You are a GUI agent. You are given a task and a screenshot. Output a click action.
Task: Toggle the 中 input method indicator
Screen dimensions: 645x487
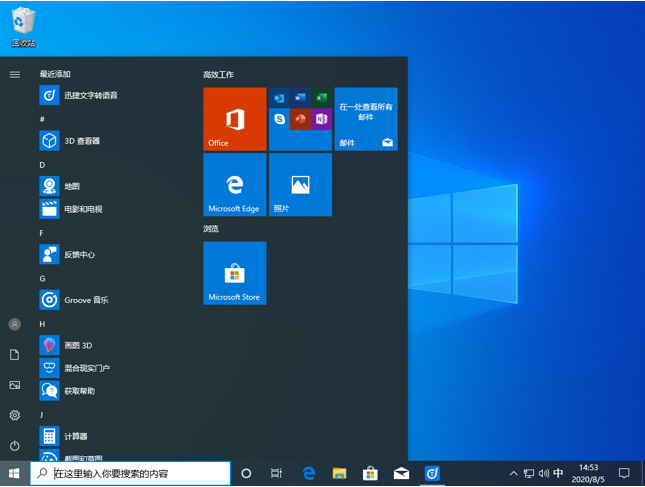click(558, 473)
